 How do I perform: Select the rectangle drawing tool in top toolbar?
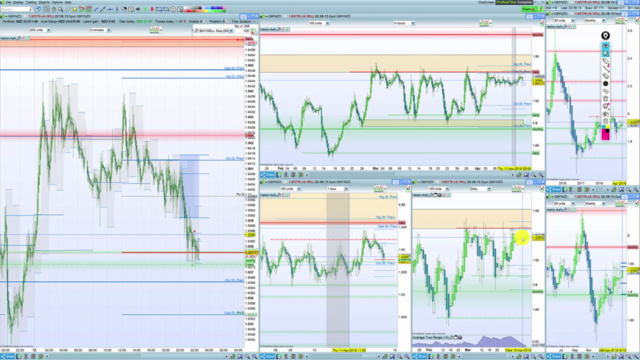159,9
